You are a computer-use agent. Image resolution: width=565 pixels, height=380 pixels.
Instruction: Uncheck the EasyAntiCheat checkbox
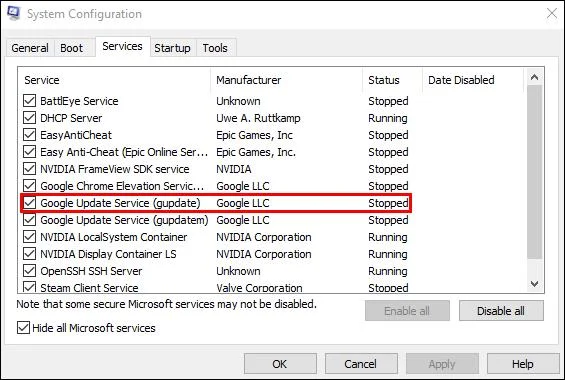tap(30, 135)
